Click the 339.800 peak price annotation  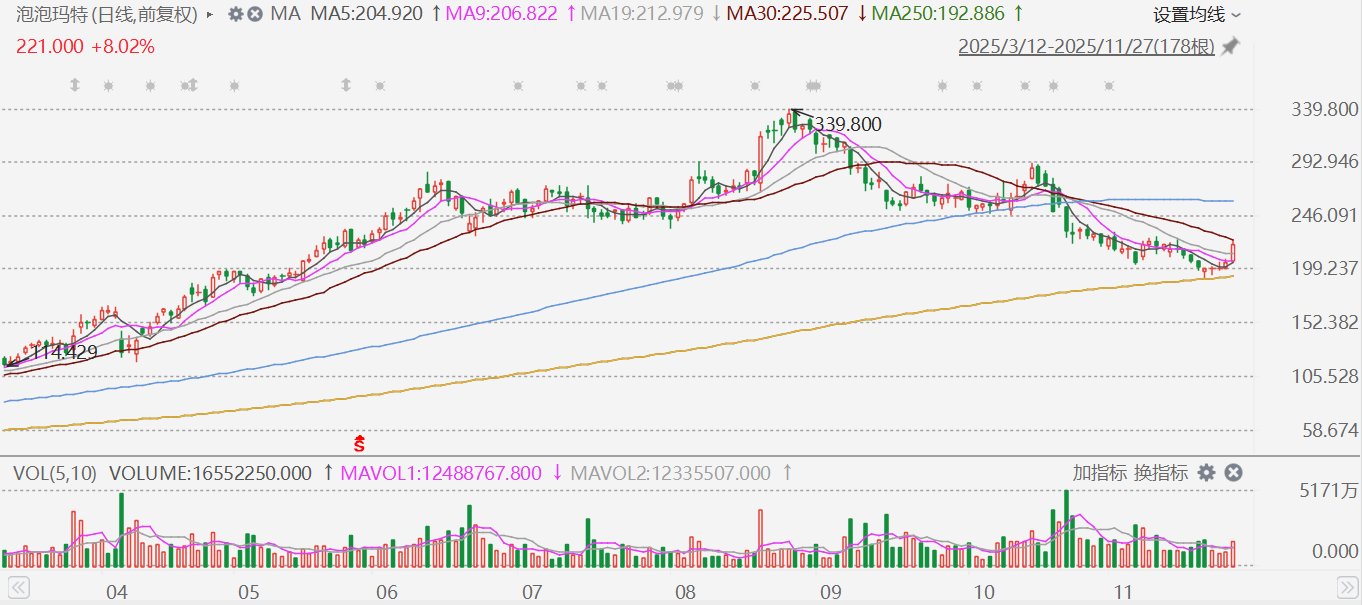[846, 124]
